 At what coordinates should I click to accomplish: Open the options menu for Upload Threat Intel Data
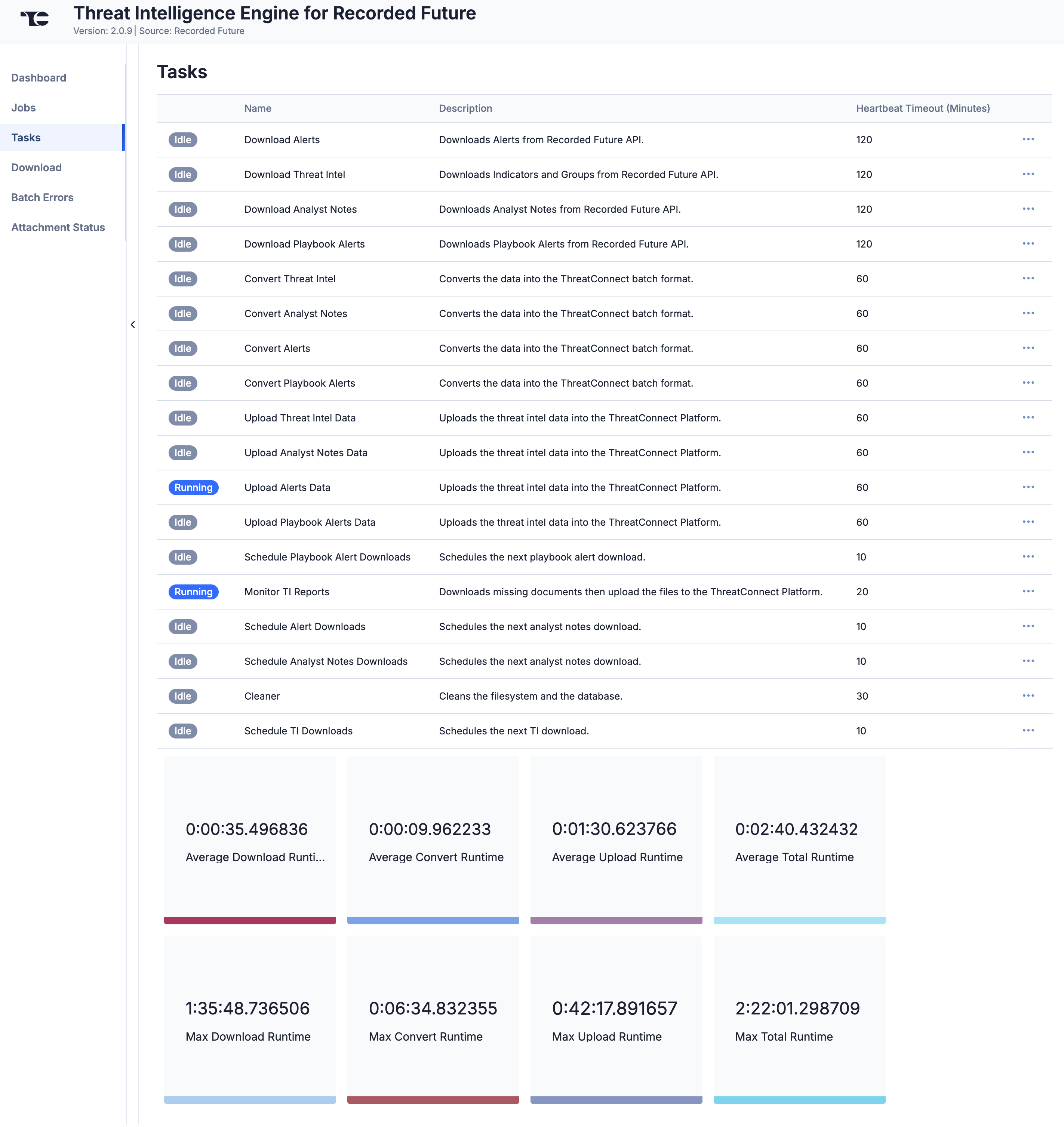coord(1028,417)
